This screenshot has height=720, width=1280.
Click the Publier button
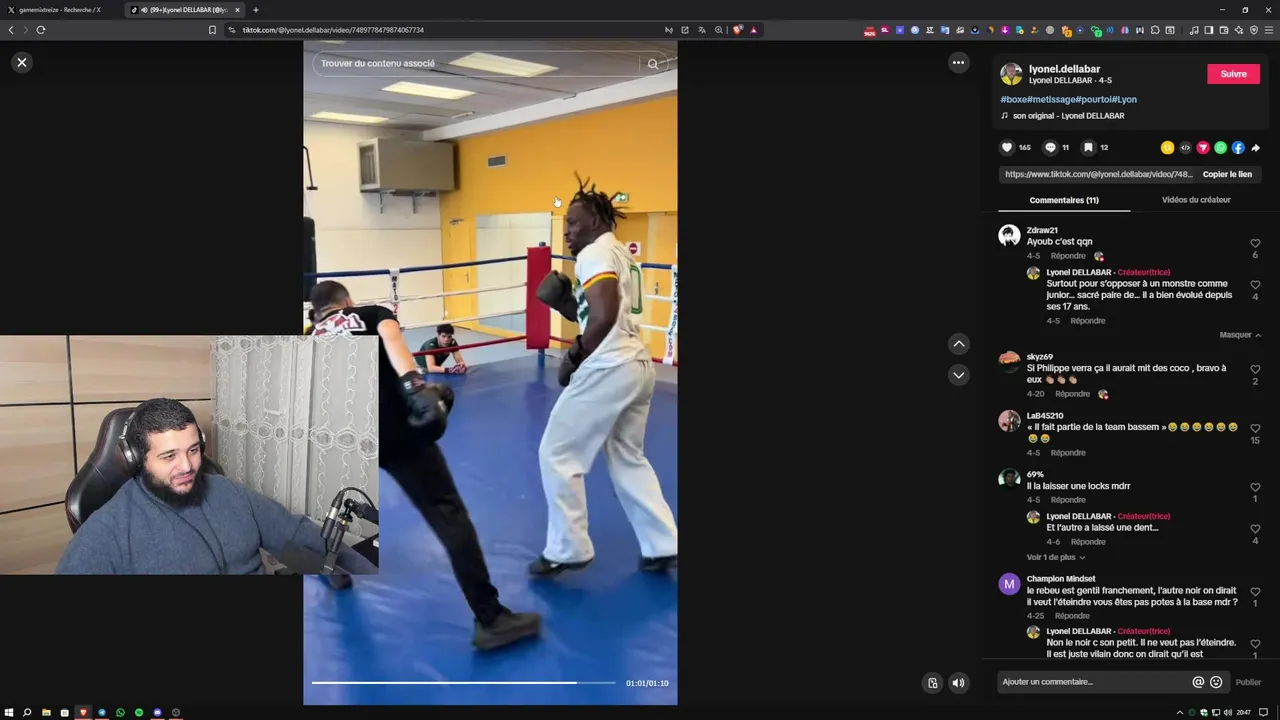[1248, 682]
